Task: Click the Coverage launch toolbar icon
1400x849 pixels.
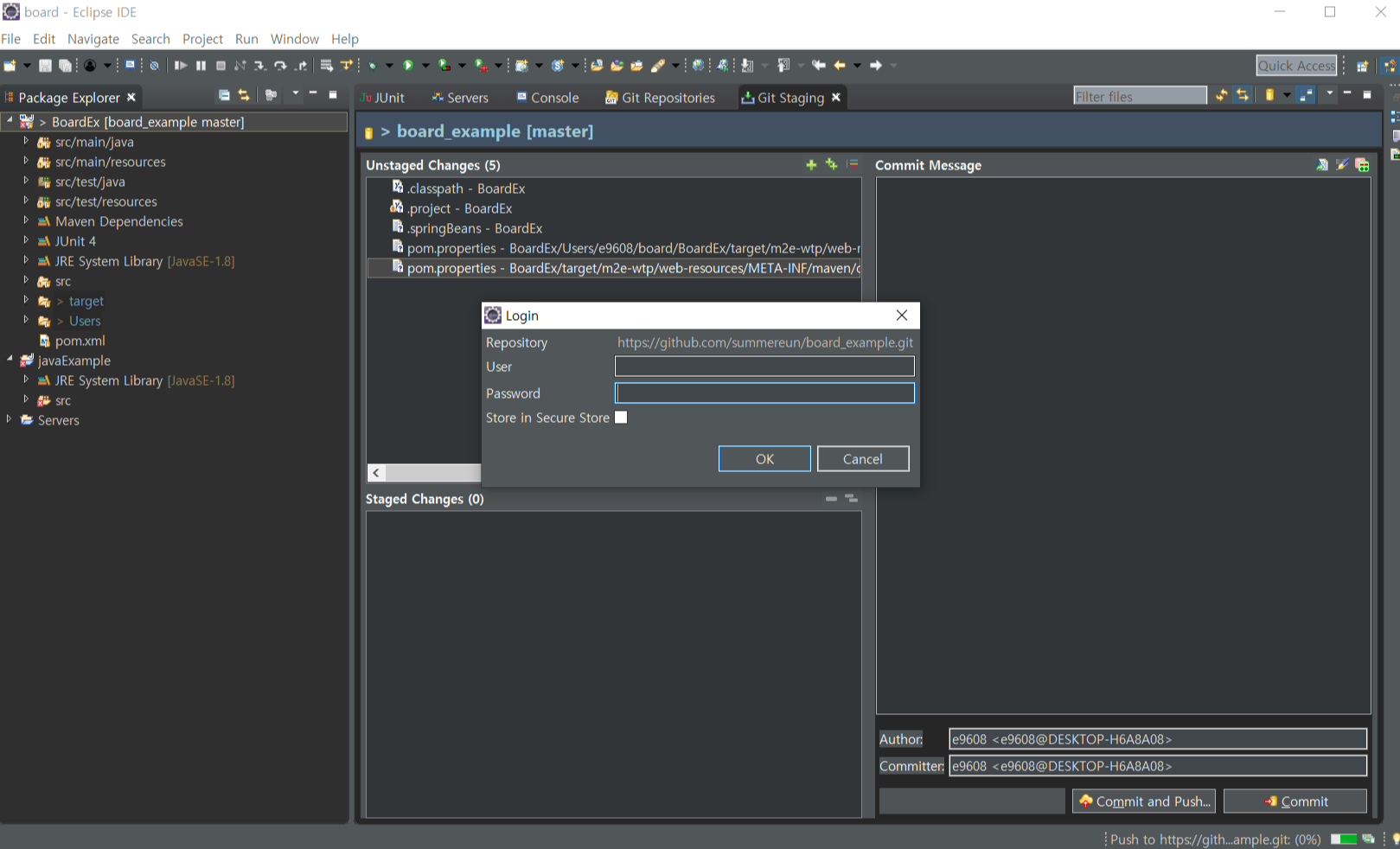Action: click(x=444, y=66)
